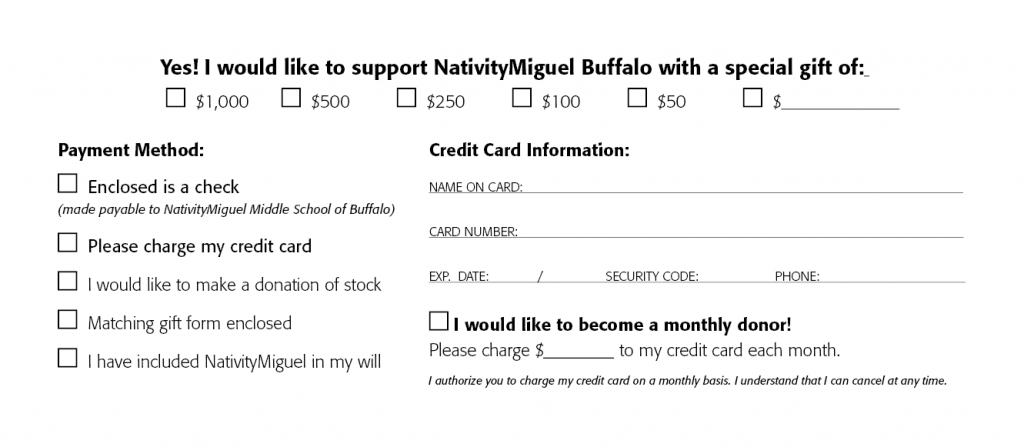Select the donation of stock checkbox
This screenshot has height=447, width=1024.
[67, 281]
